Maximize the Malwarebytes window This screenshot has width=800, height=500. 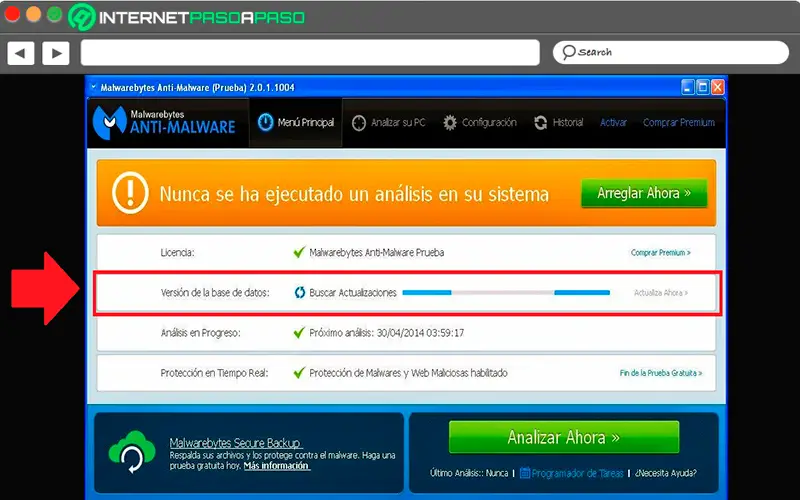pos(703,87)
